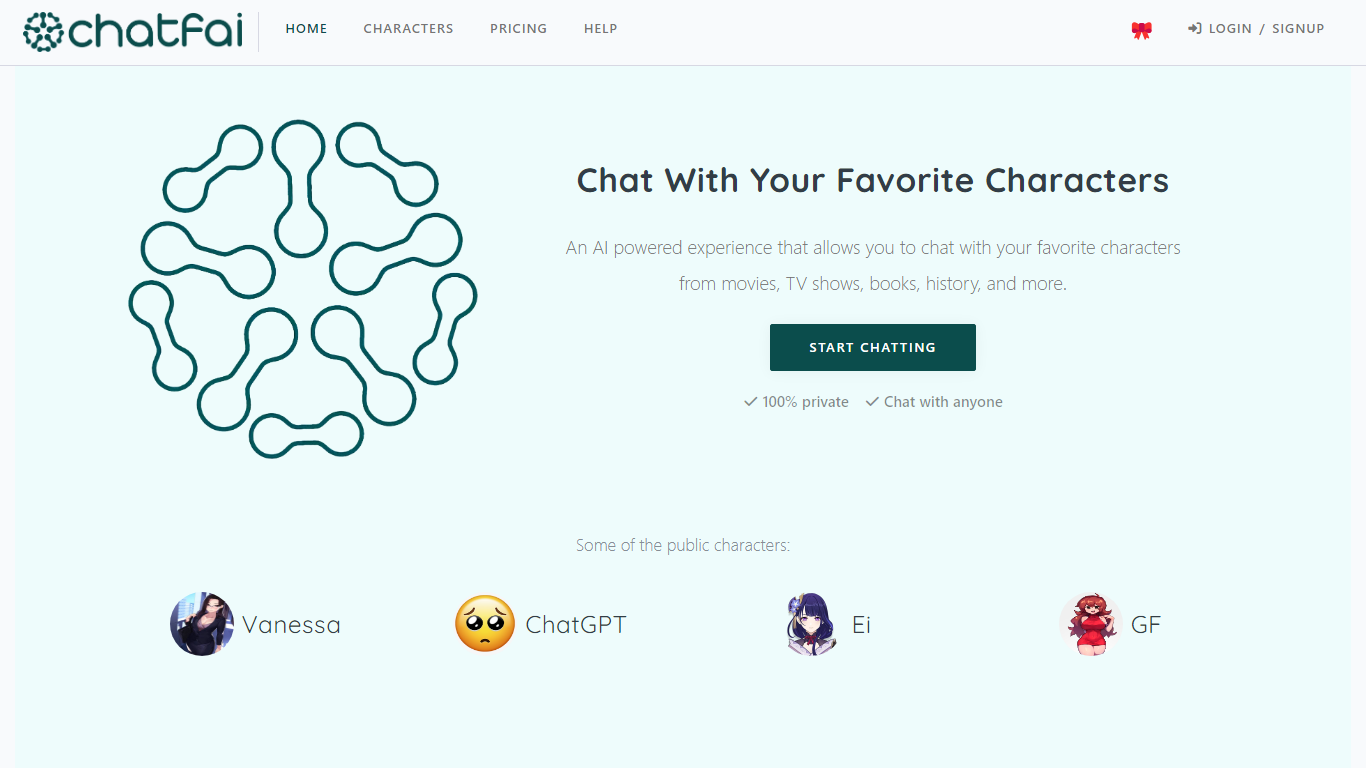Open Vanessa's character avatar
1366x768 pixels.
(x=202, y=624)
